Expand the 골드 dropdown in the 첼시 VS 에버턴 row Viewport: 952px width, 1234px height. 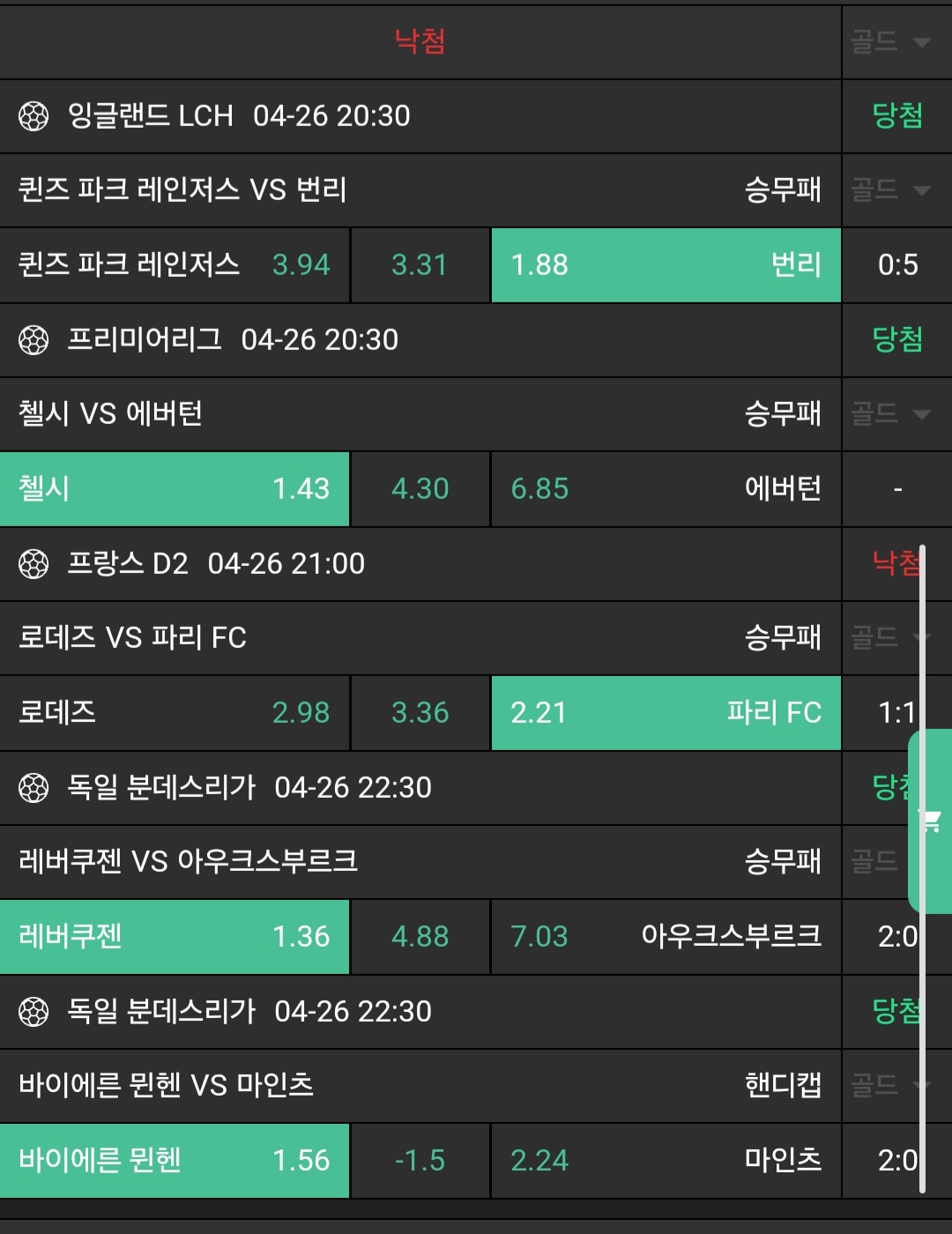(890, 413)
